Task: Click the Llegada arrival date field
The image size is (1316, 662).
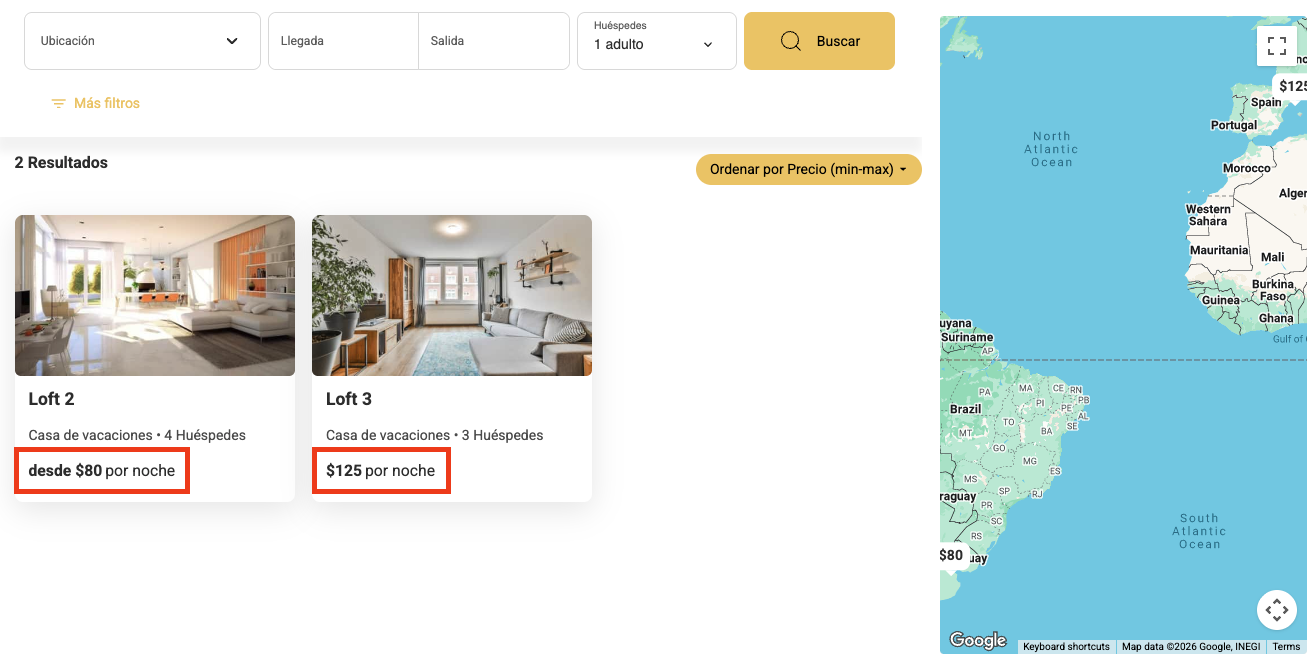Action: click(343, 41)
